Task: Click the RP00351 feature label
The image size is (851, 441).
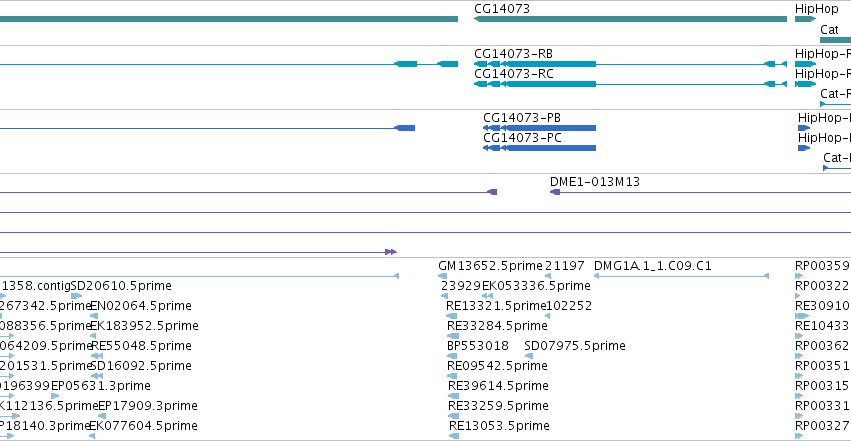Action: pos(823,366)
